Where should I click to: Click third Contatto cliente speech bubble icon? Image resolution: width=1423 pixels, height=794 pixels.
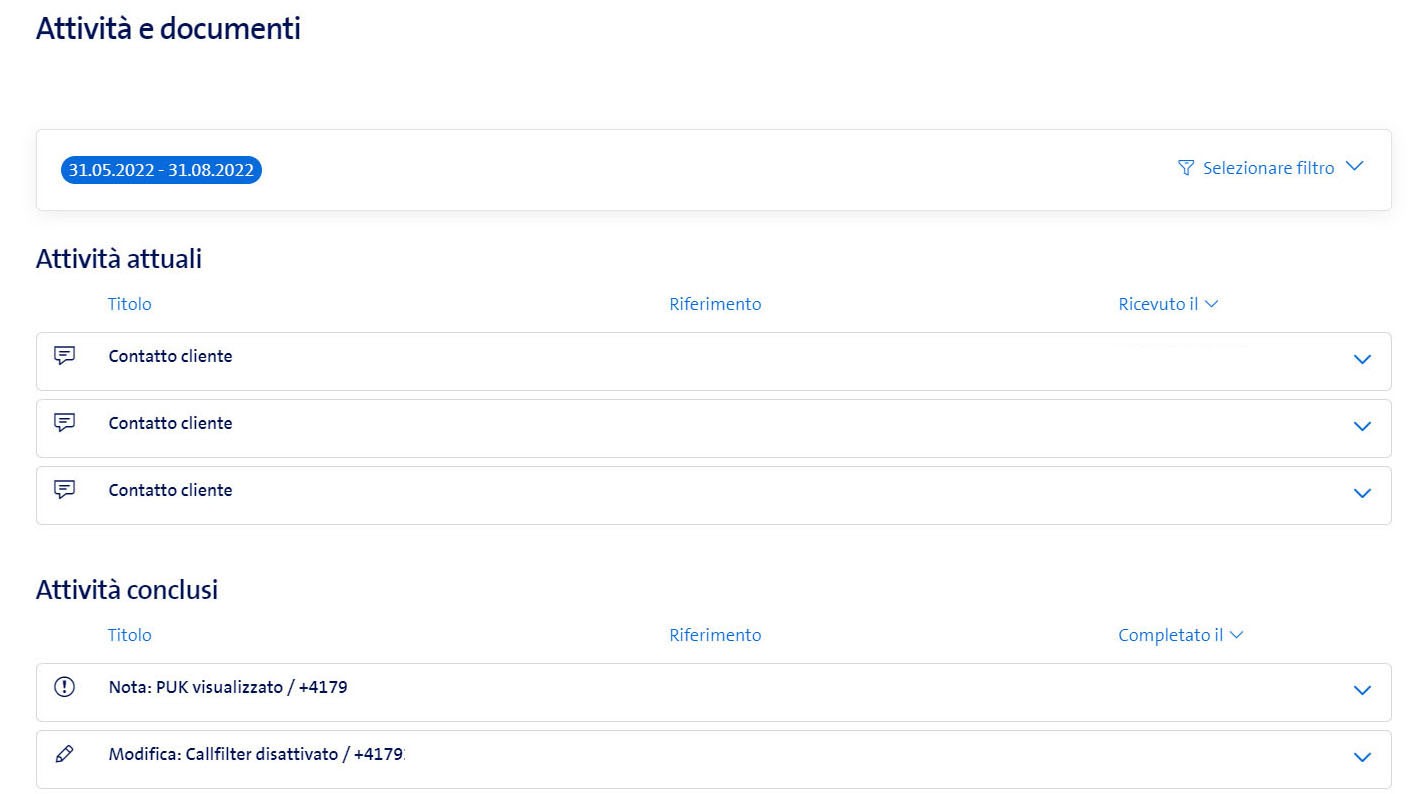[64, 490]
